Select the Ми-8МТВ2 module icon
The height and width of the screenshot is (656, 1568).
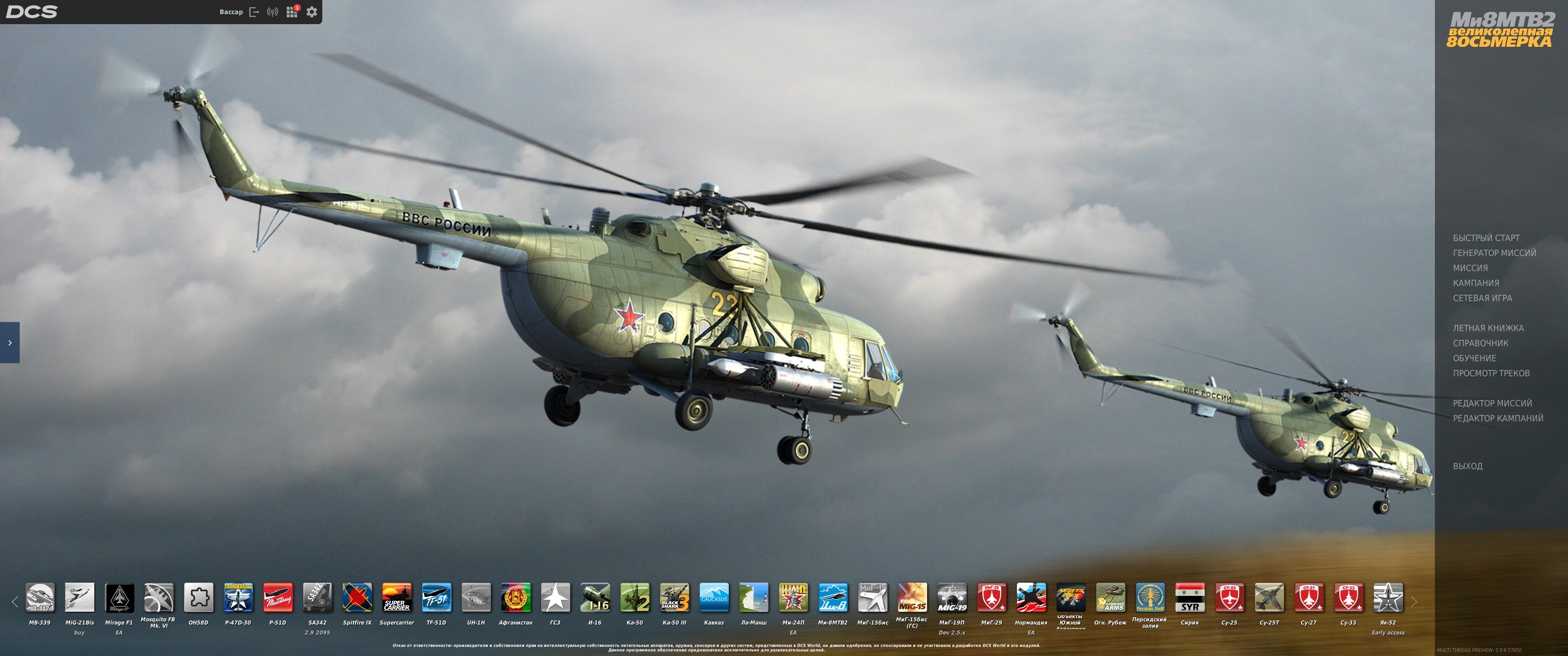coord(833,597)
